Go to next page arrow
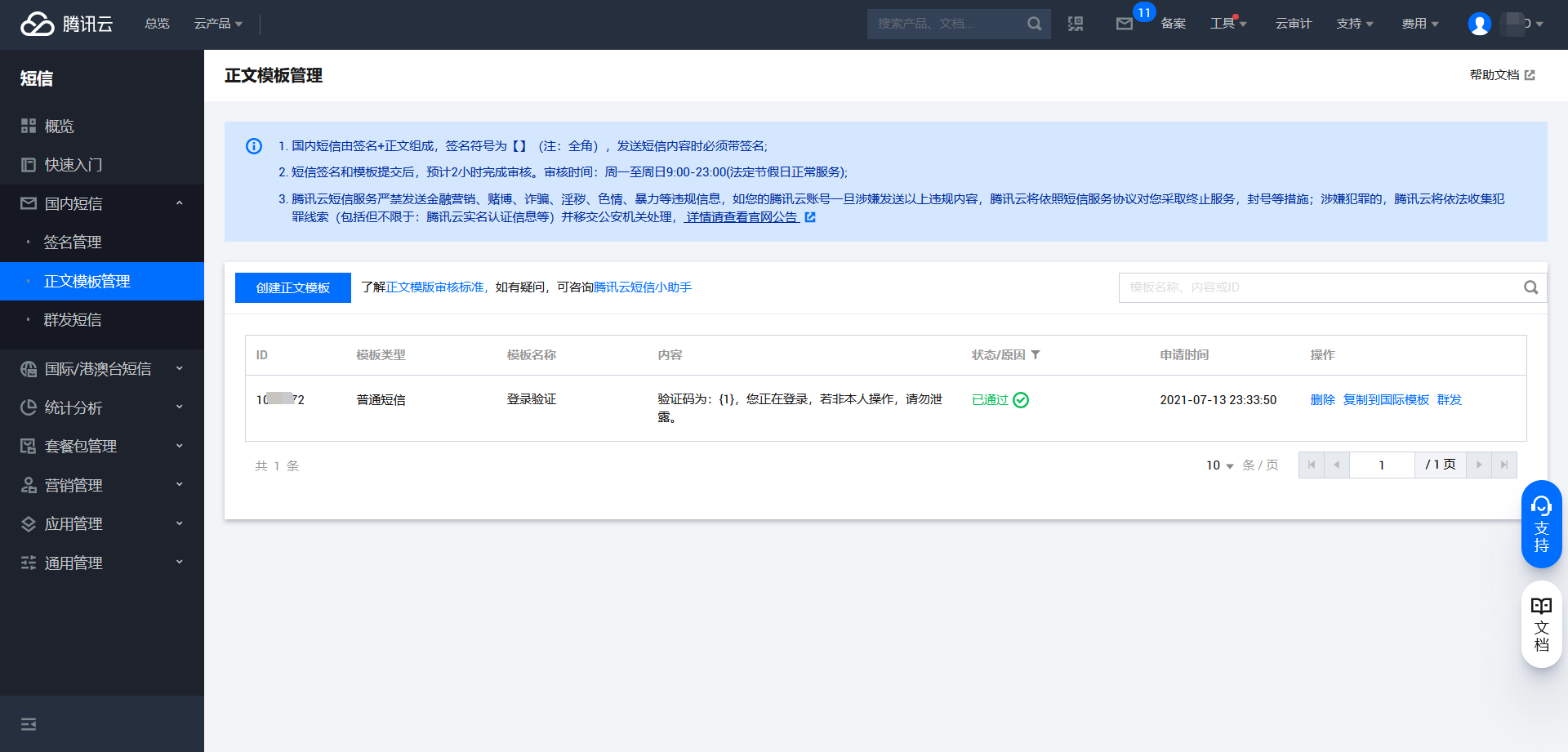Image resolution: width=1568 pixels, height=752 pixels. tap(1479, 465)
